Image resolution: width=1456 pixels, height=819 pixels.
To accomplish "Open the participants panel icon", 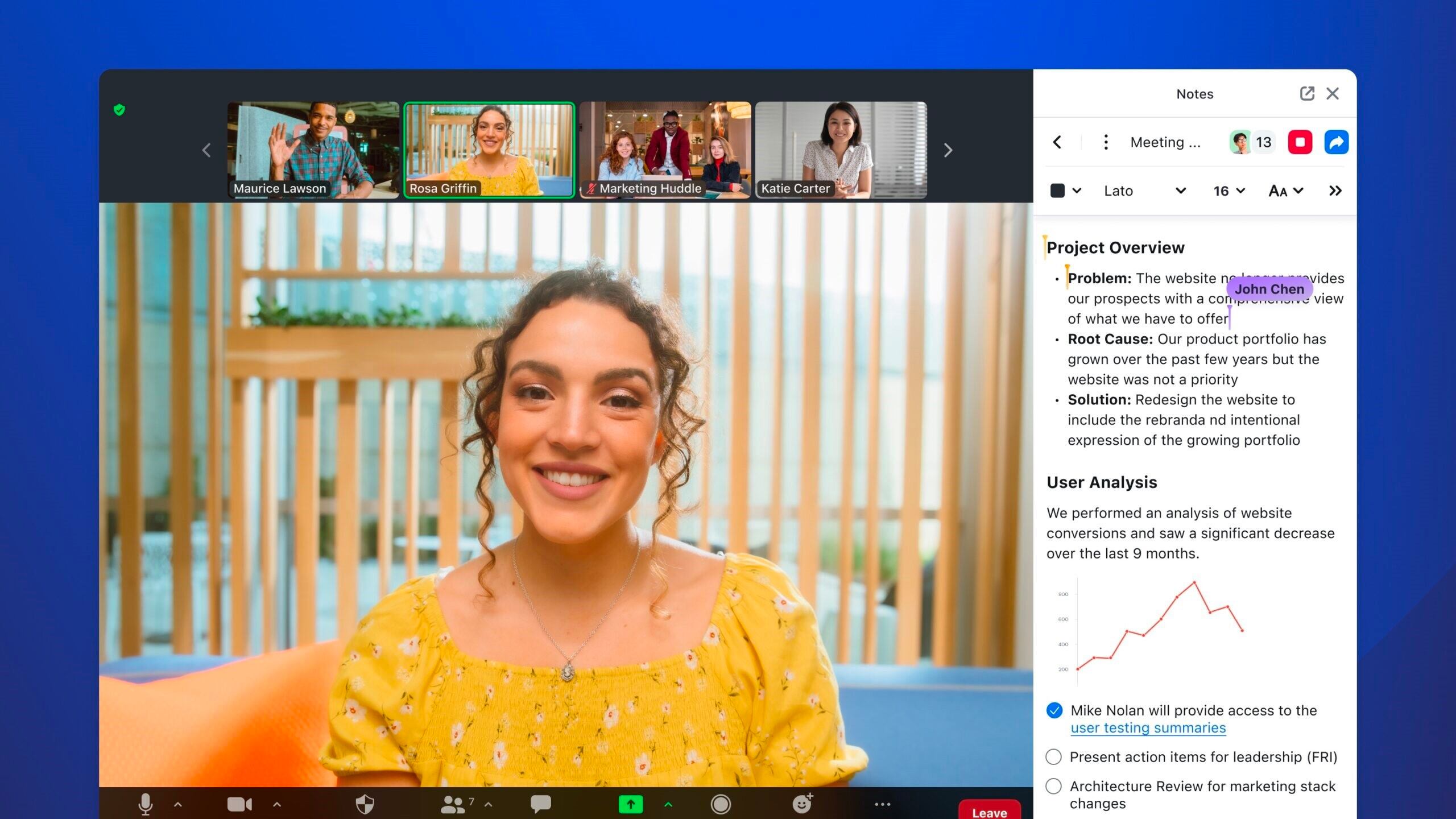I will click(x=453, y=804).
